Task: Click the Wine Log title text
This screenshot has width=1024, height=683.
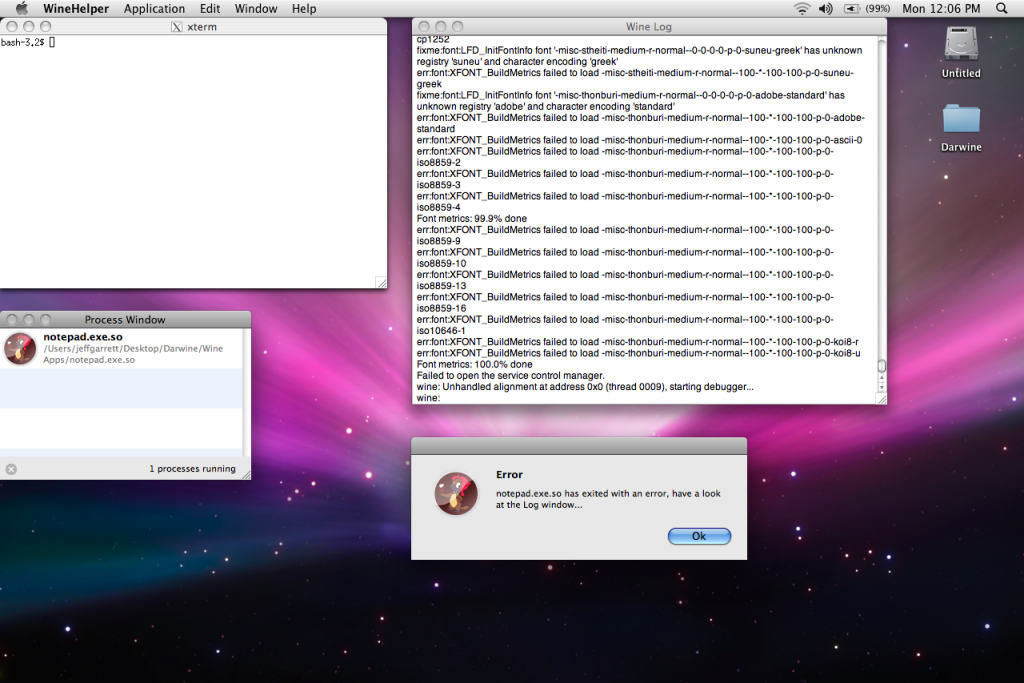Action: (x=648, y=27)
